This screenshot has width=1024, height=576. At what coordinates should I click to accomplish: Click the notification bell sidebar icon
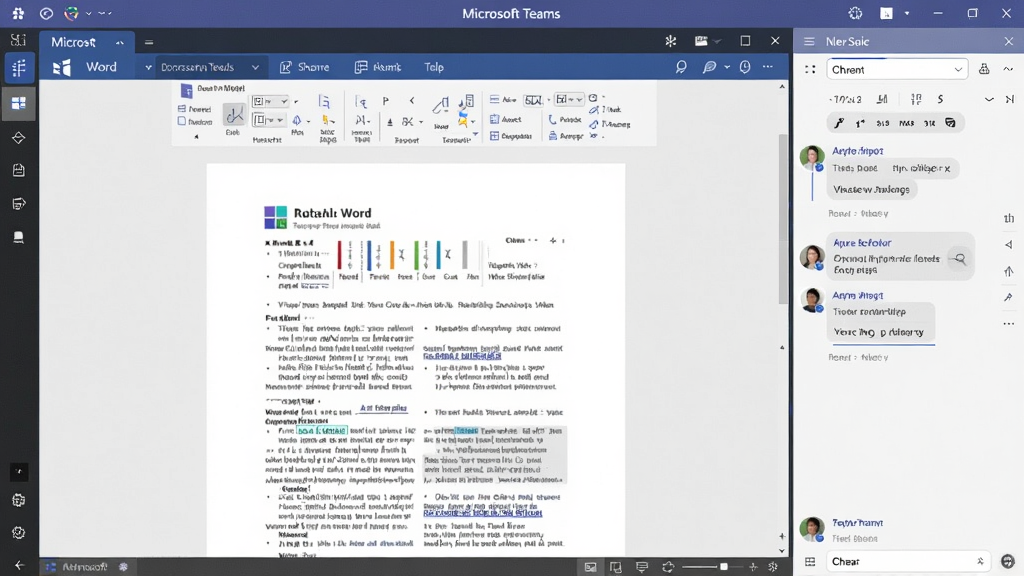[18, 237]
